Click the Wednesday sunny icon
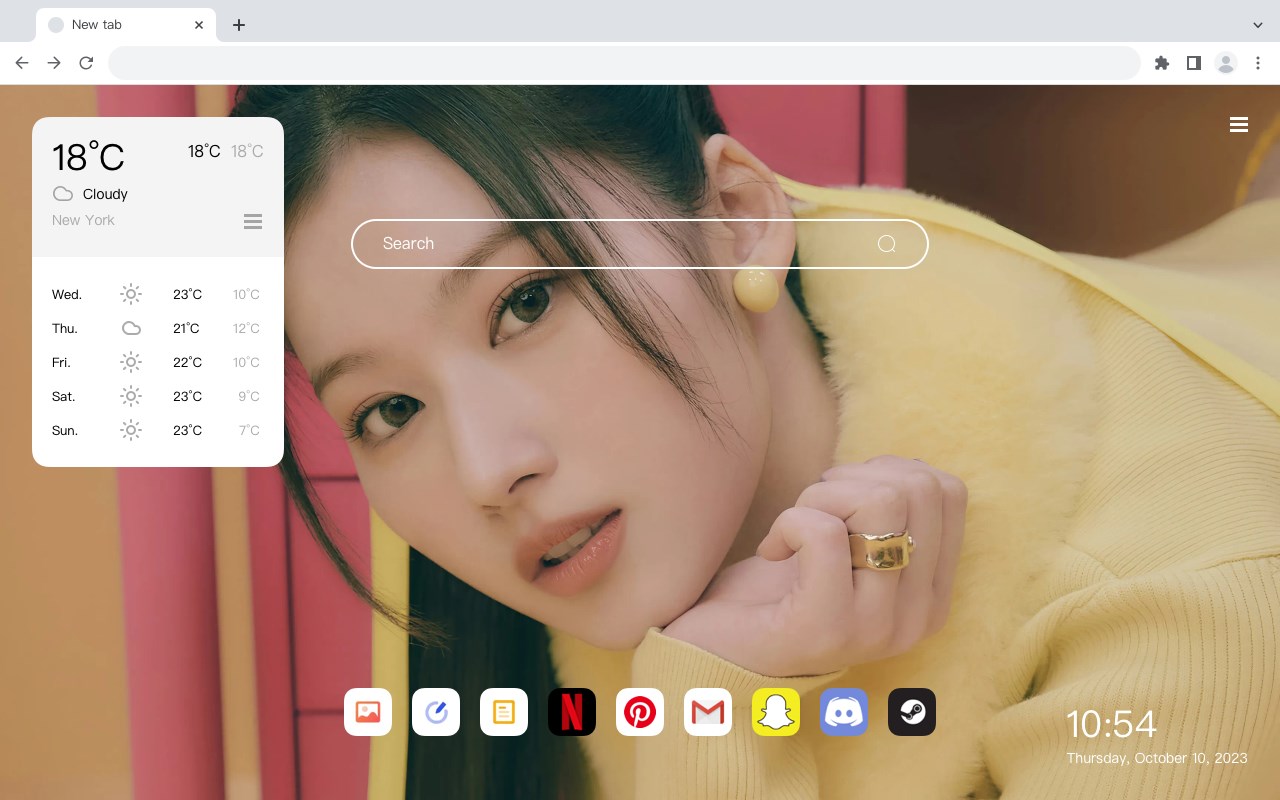The width and height of the screenshot is (1280, 800). click(131, 294)
